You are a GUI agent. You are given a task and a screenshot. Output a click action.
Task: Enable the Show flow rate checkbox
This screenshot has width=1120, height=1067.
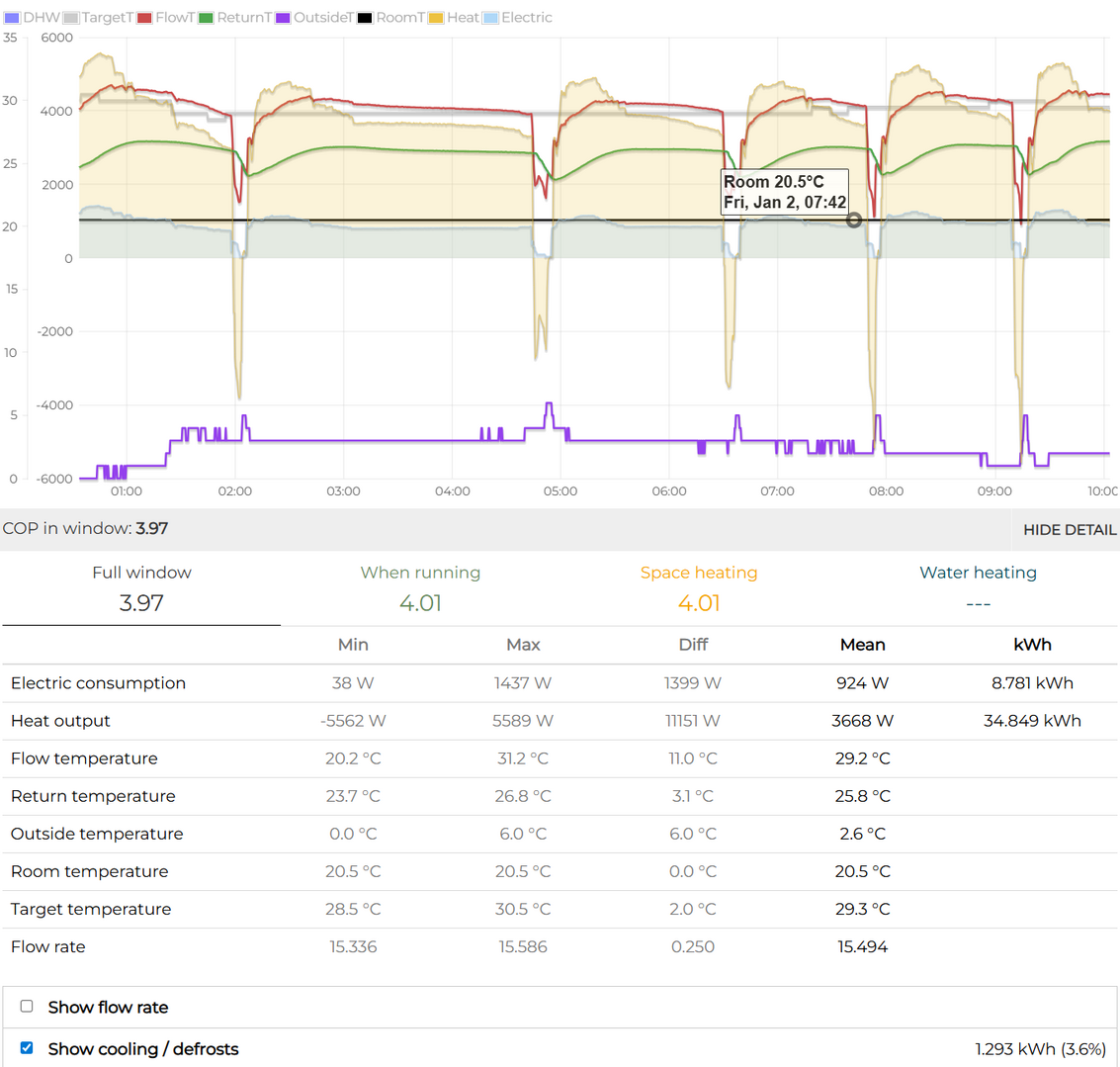point(27,1007)
